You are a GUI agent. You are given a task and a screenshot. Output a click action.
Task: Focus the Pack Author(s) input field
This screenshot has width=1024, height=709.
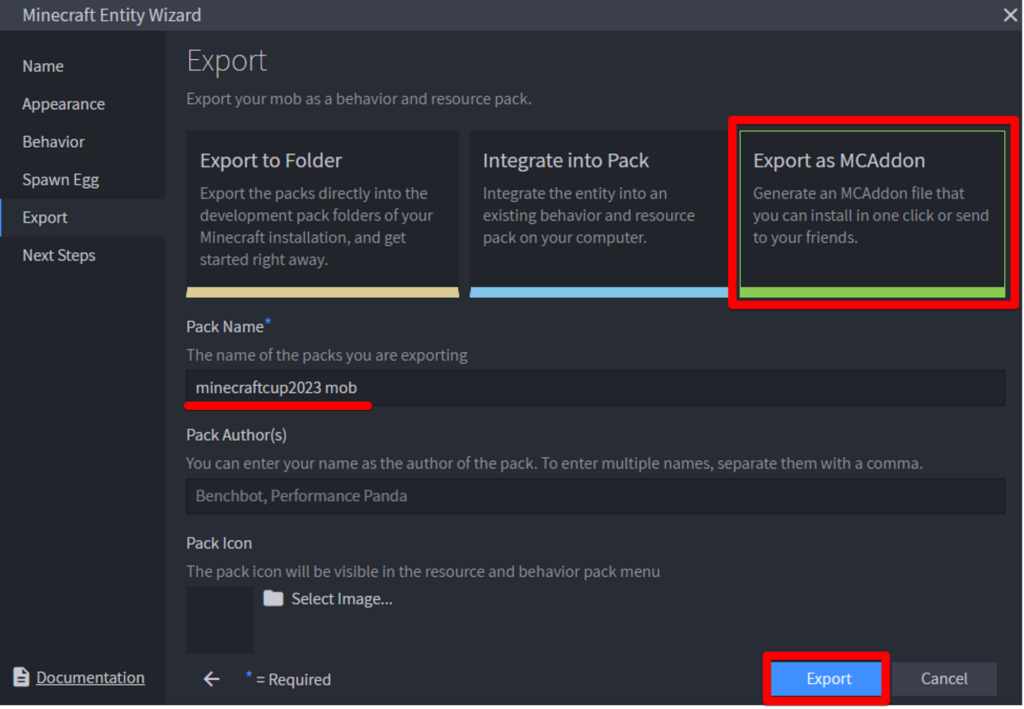(595, 496)
